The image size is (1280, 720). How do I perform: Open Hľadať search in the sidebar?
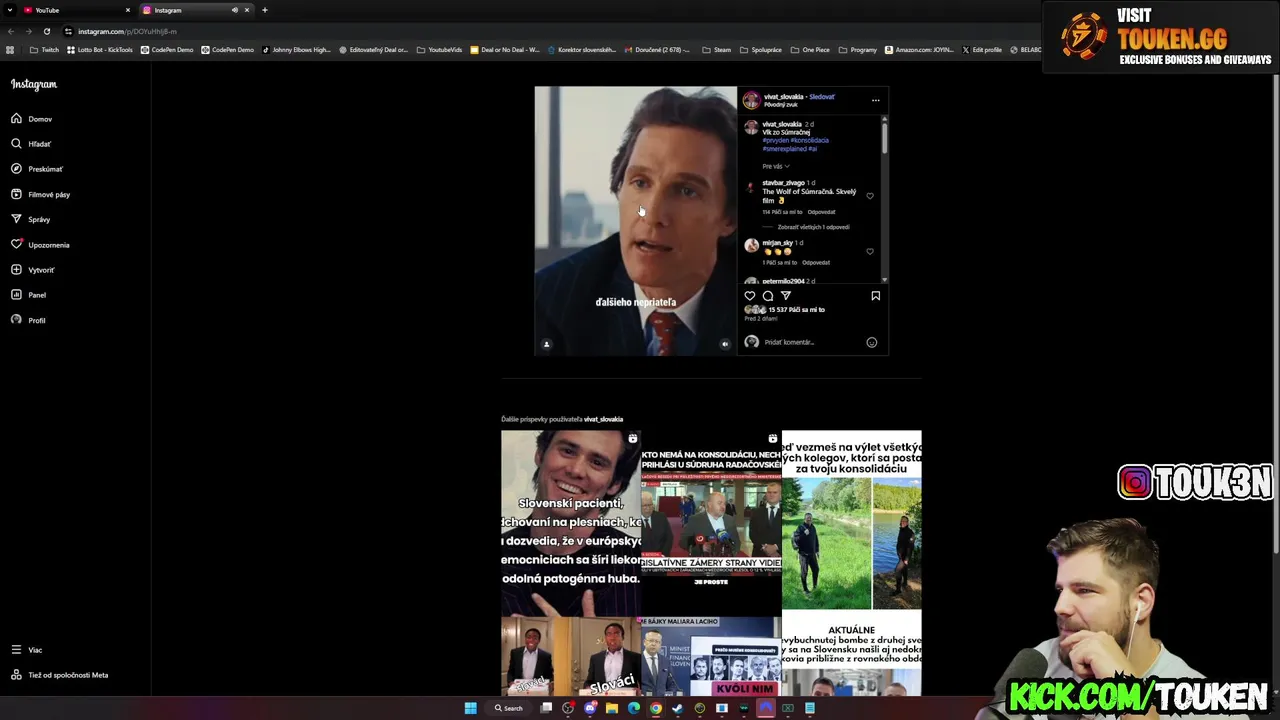(x=31, y=144)
